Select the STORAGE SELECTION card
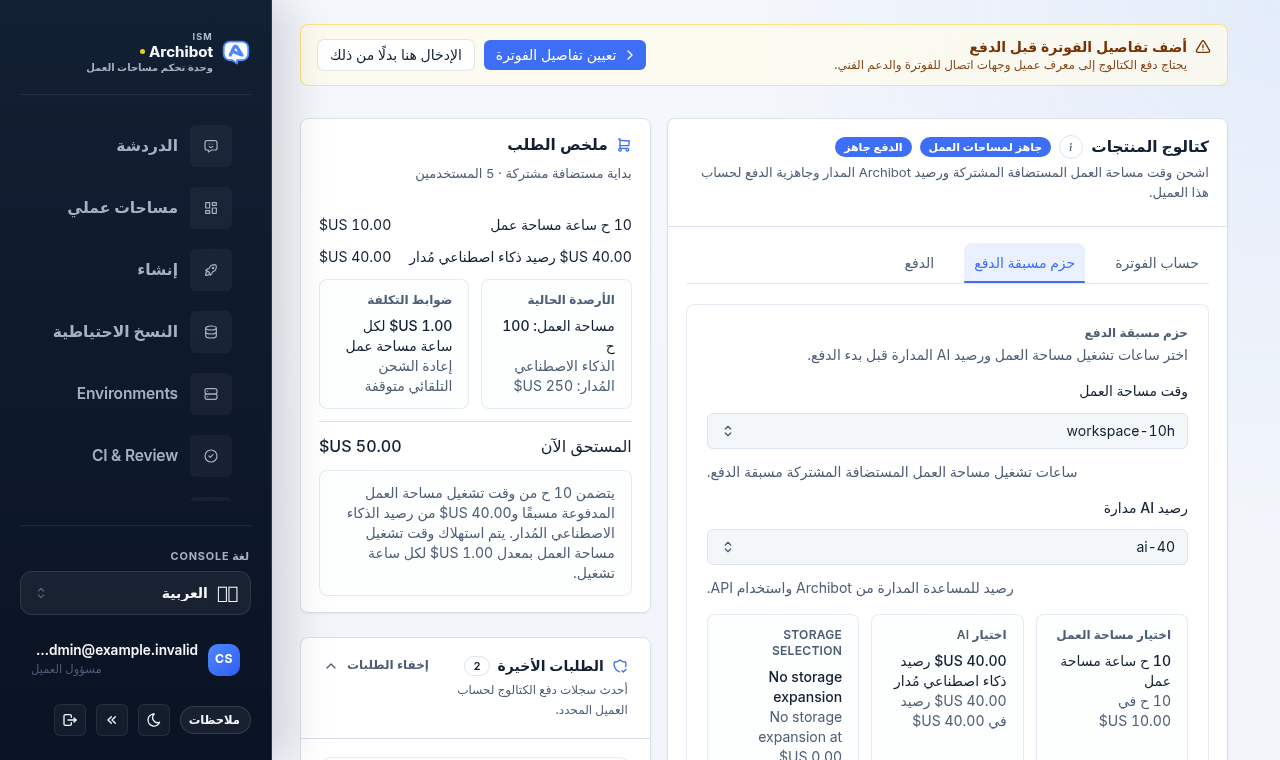This screenshot has width=1280, height=760. tap(783, 687)
